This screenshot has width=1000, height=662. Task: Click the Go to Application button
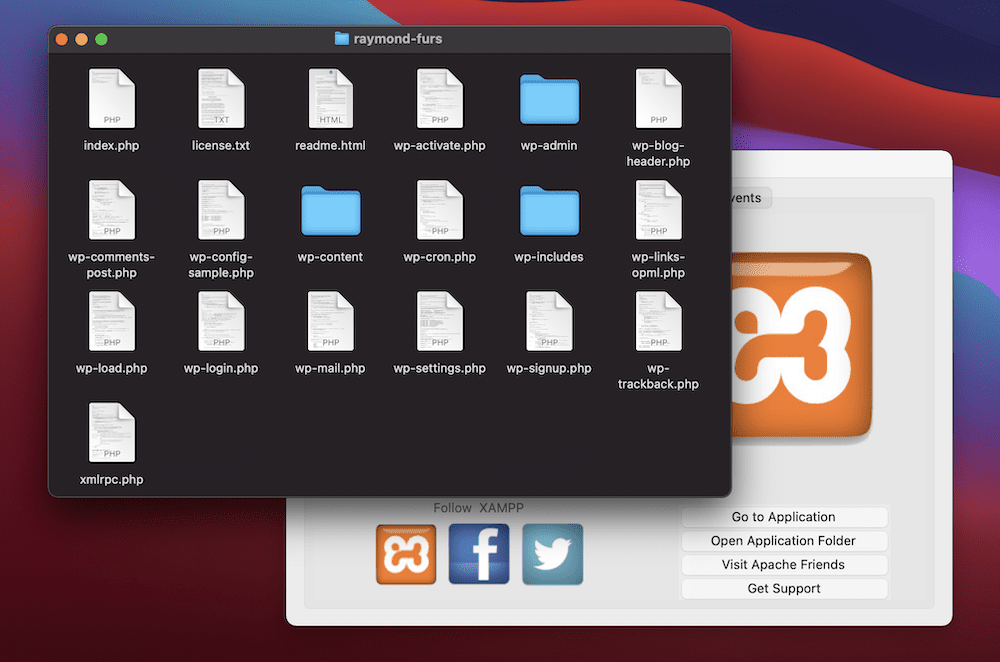(783, 517)
